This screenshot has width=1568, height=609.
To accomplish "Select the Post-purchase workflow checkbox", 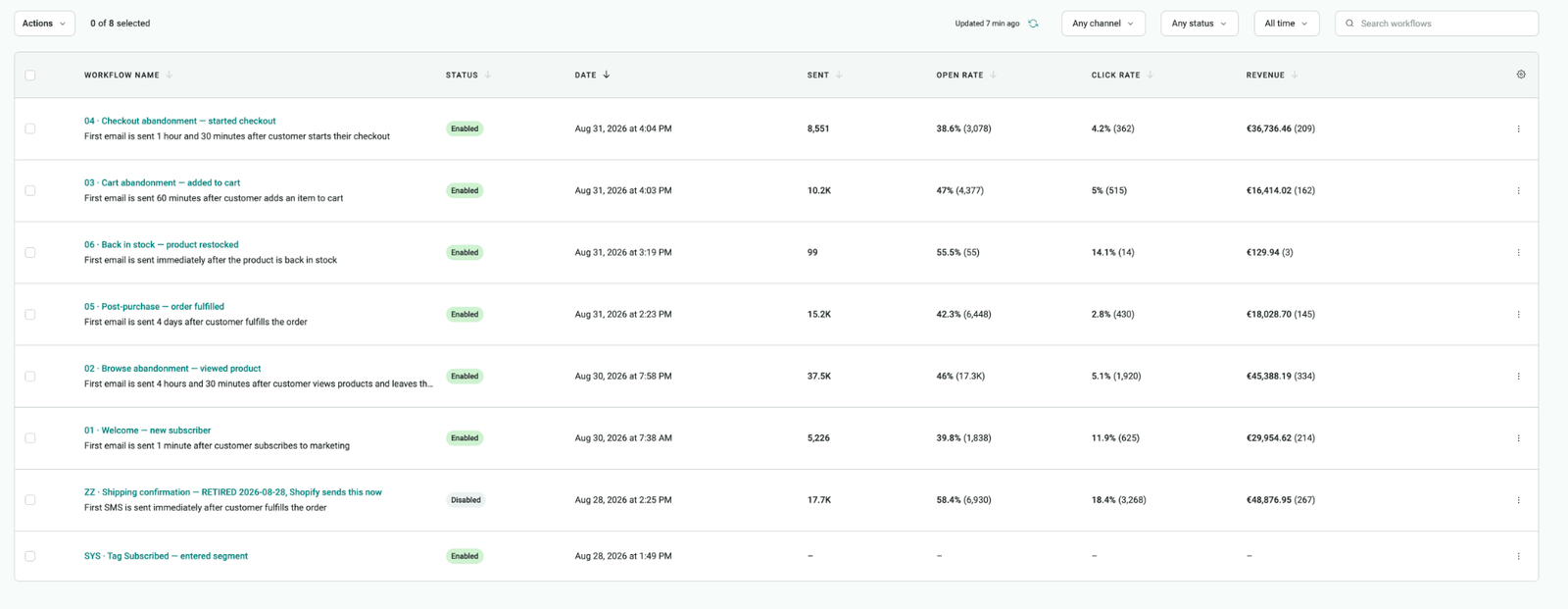I will coord(30,315).
